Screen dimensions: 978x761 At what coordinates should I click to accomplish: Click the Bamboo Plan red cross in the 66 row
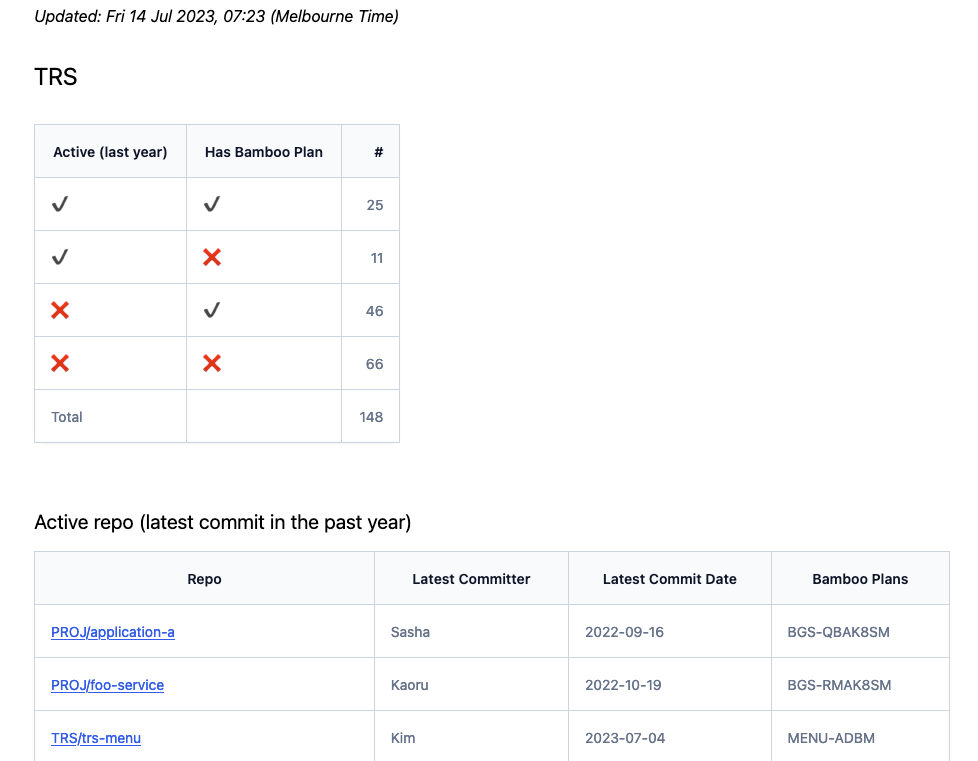click(x=212, y=363)
